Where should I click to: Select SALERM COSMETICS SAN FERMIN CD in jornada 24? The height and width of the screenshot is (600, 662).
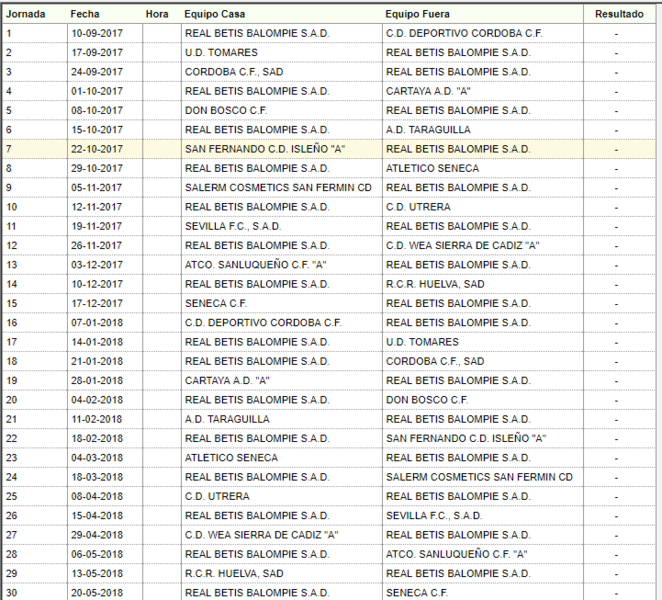pyautogui.click(x=479, y=477)
